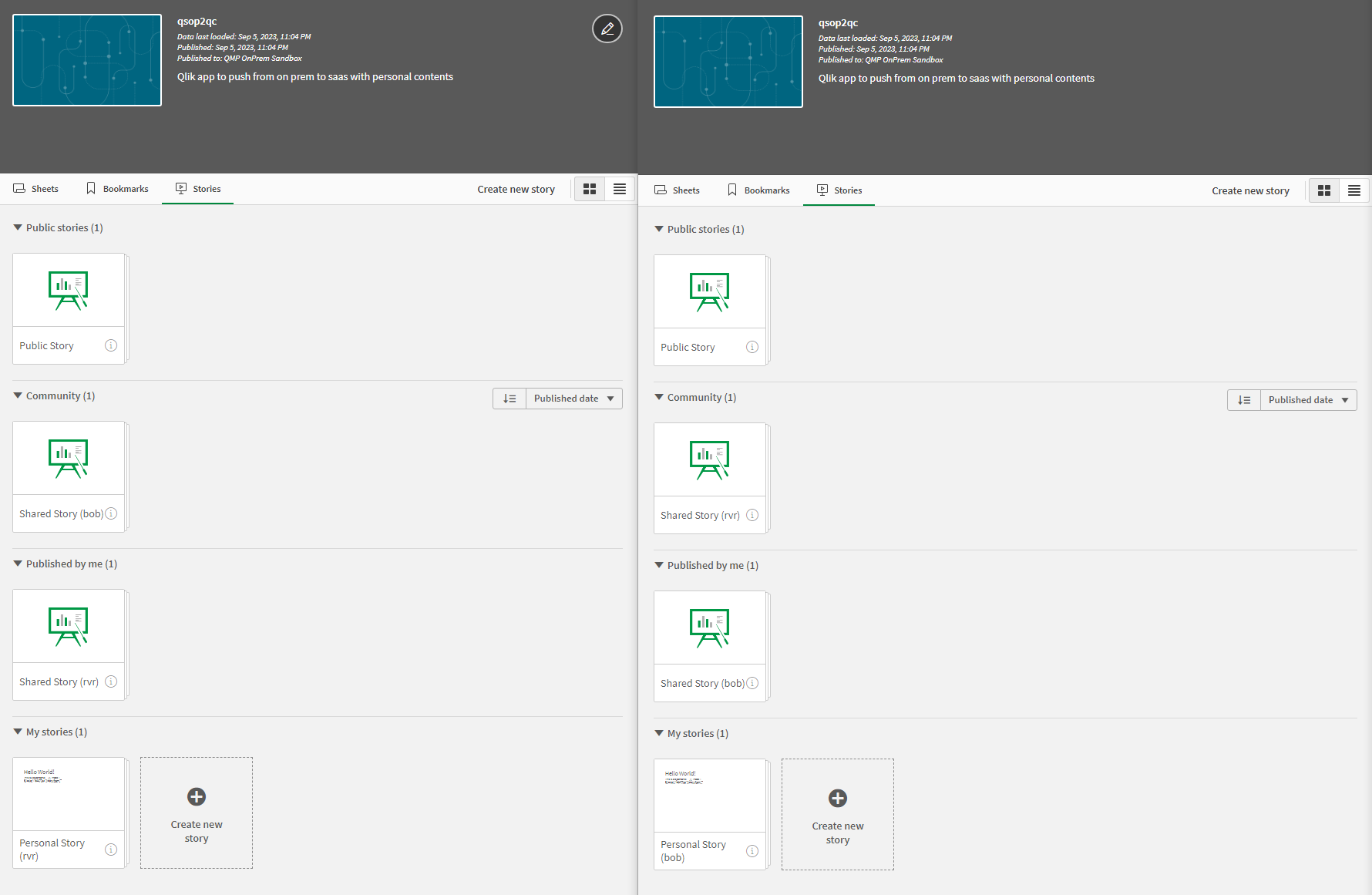Show info for Shared Story (rvr) in right window
The width and height of the screenshot is (1372, 895).
[x=752, y=515]
